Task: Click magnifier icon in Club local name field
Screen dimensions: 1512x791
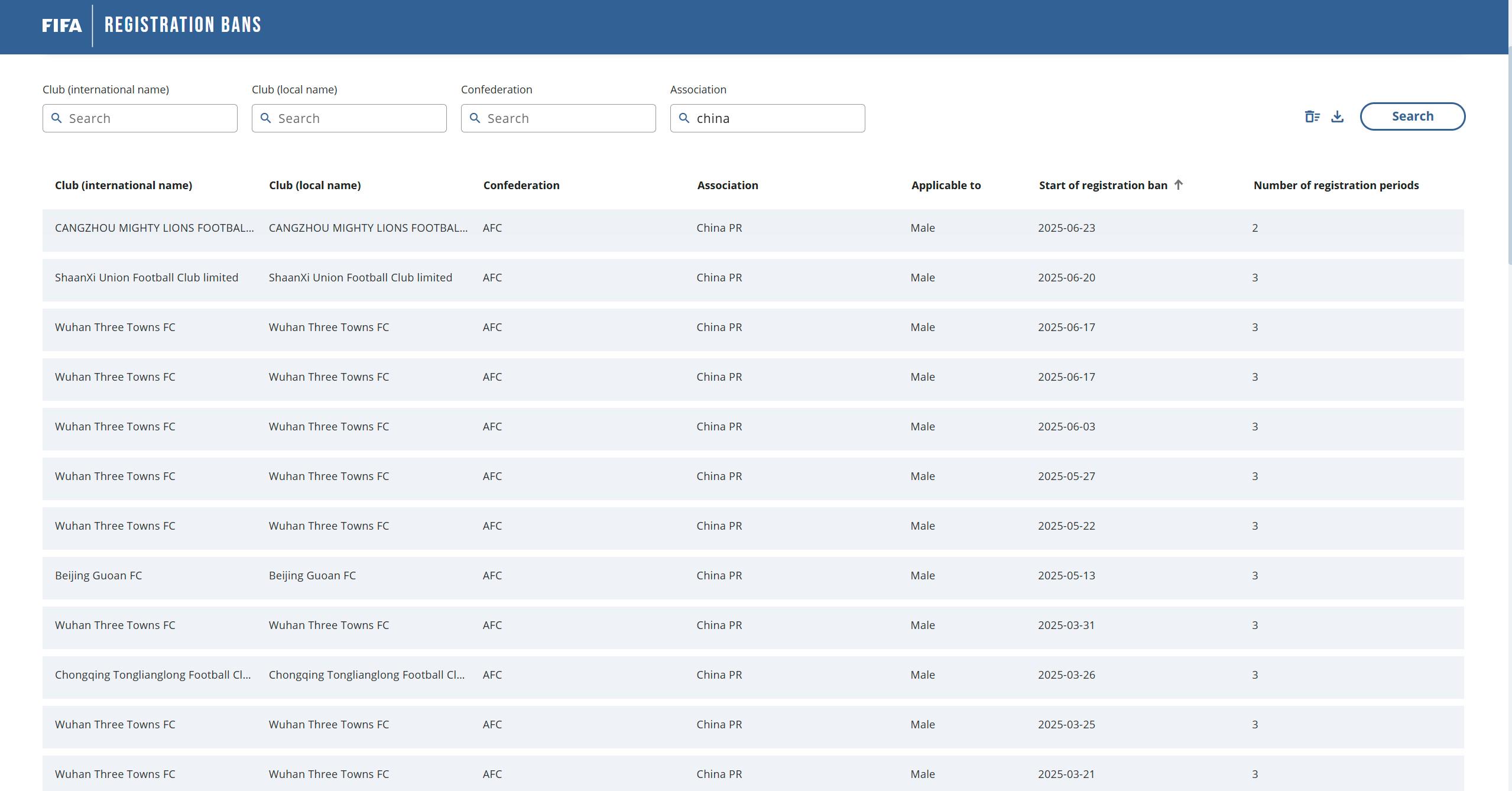Action: tap(265, 118)
